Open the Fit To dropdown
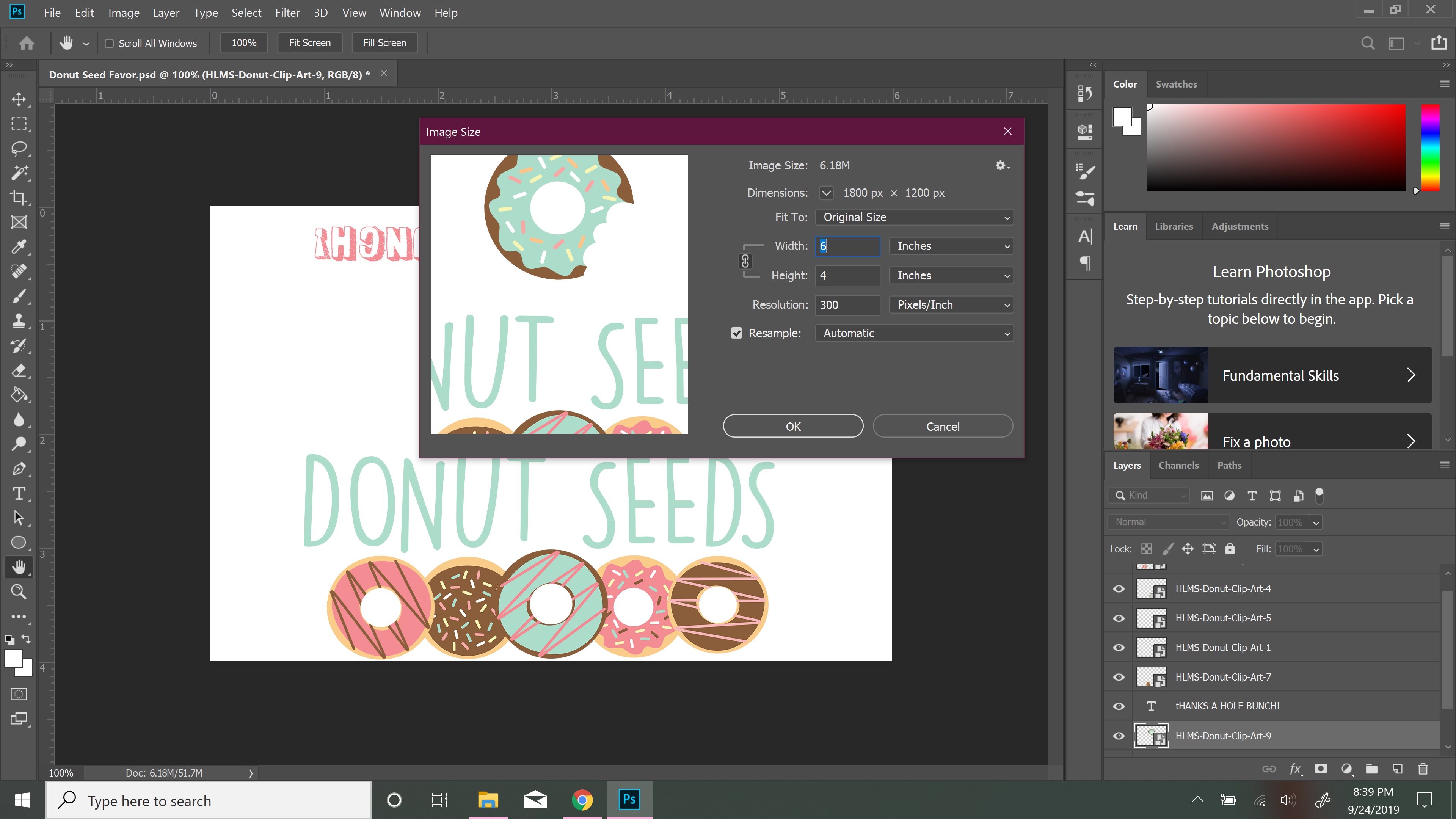Viewport: 1456px width, 819px height. [x=914, y=217]
